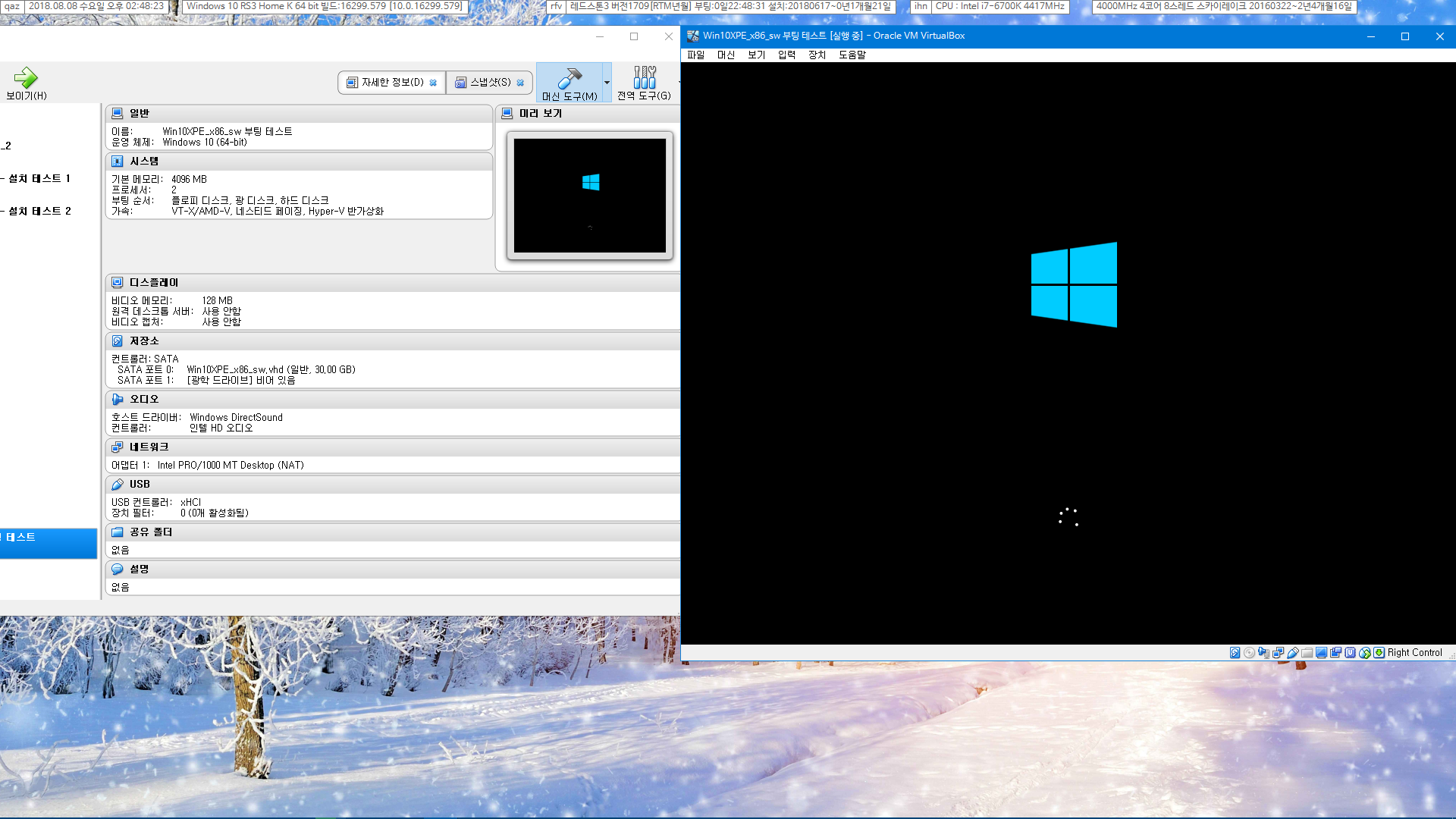The image size is (1456, 819).
Task: Click the video capture status icon
Action: coord(1335,652)
